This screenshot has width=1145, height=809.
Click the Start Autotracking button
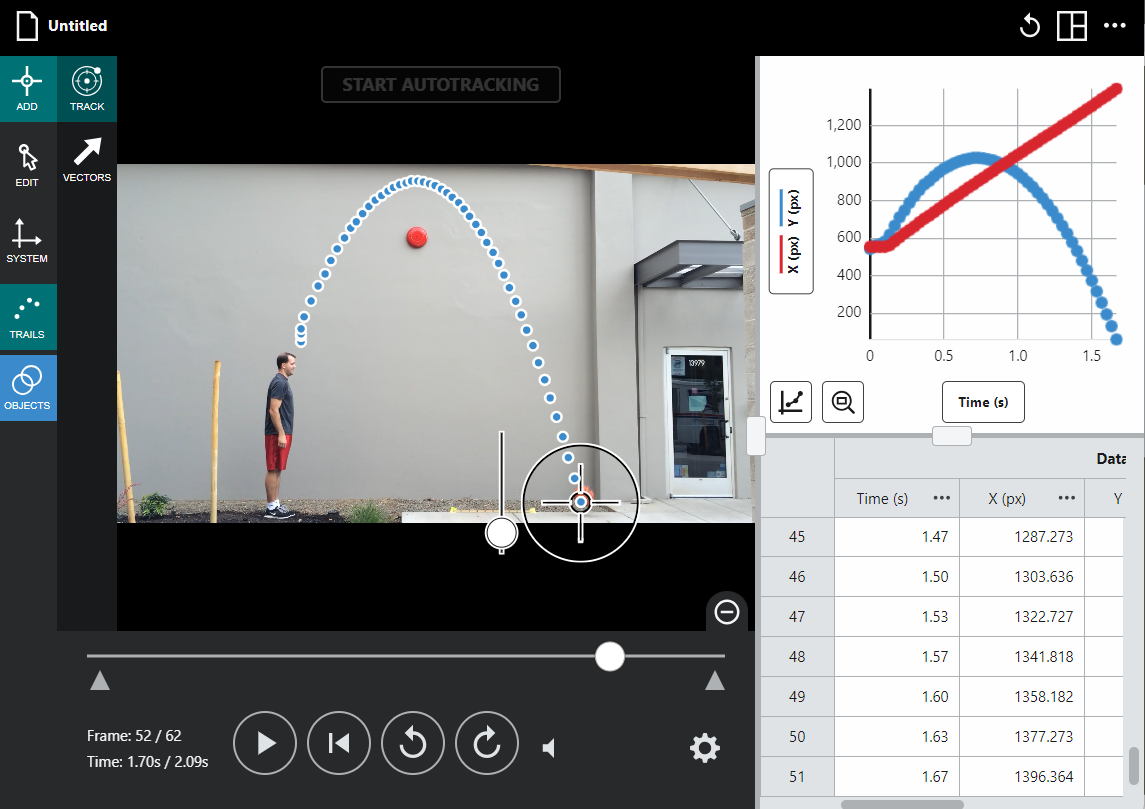440,85
